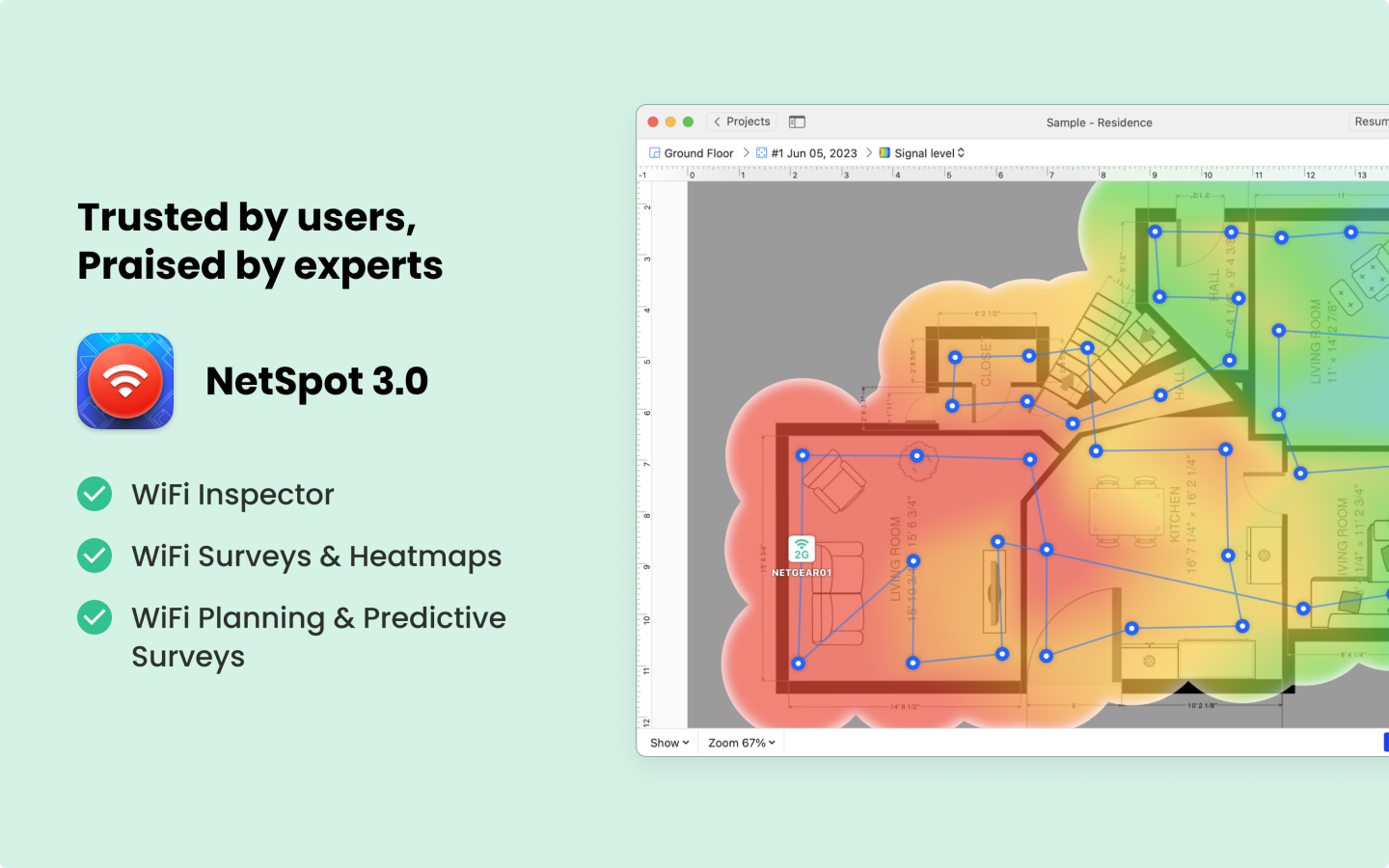
Task: Click the Signal level heatmap icon
Action: (x=885, y=153)
